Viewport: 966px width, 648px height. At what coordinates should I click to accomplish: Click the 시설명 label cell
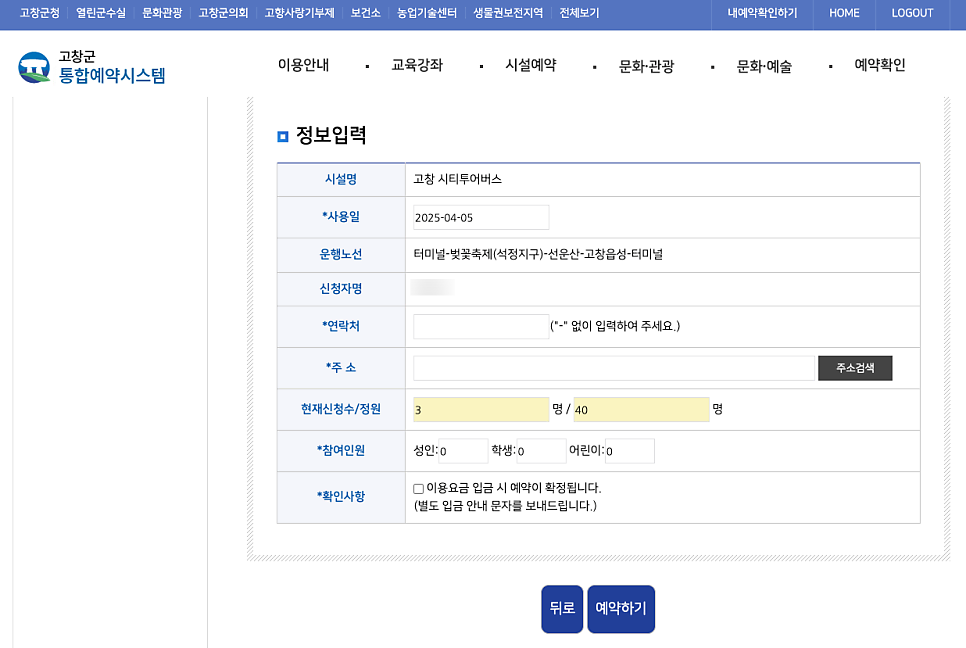click(341, 179)
